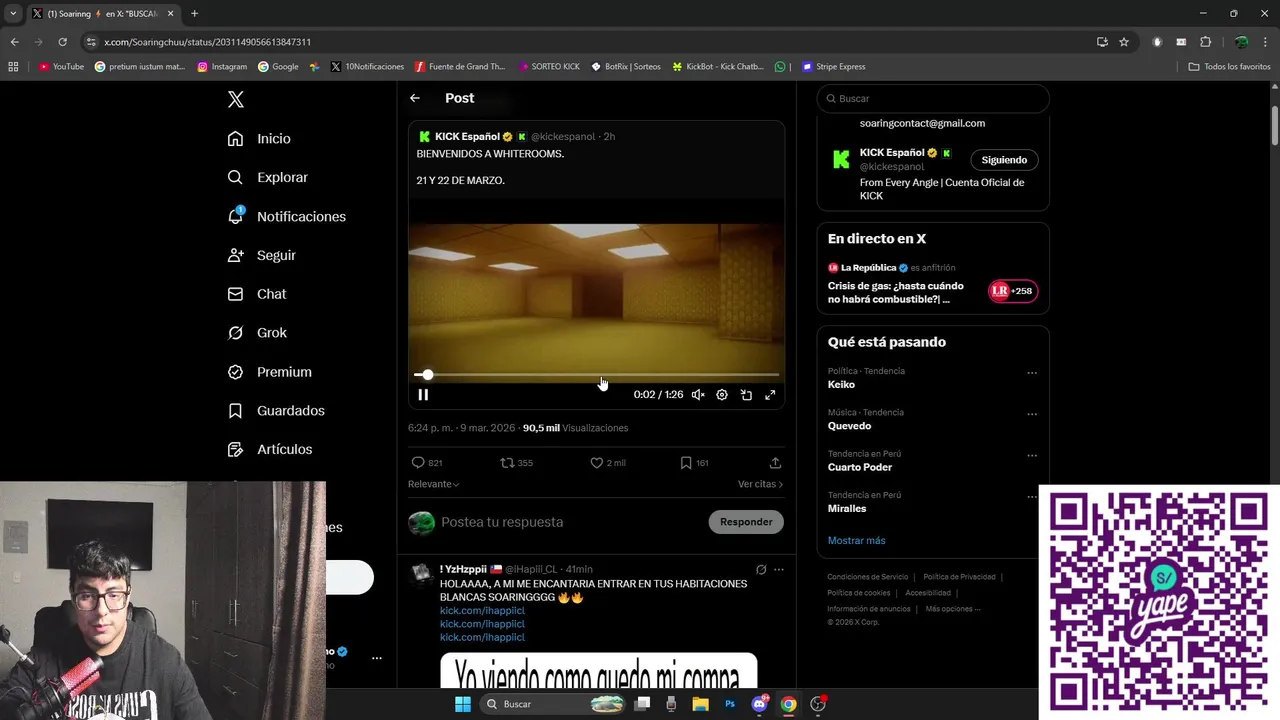Screen dimensions: 1280x720
Task: Open first kick.com/ihappilcl link
Action: (x=482, y=611)
